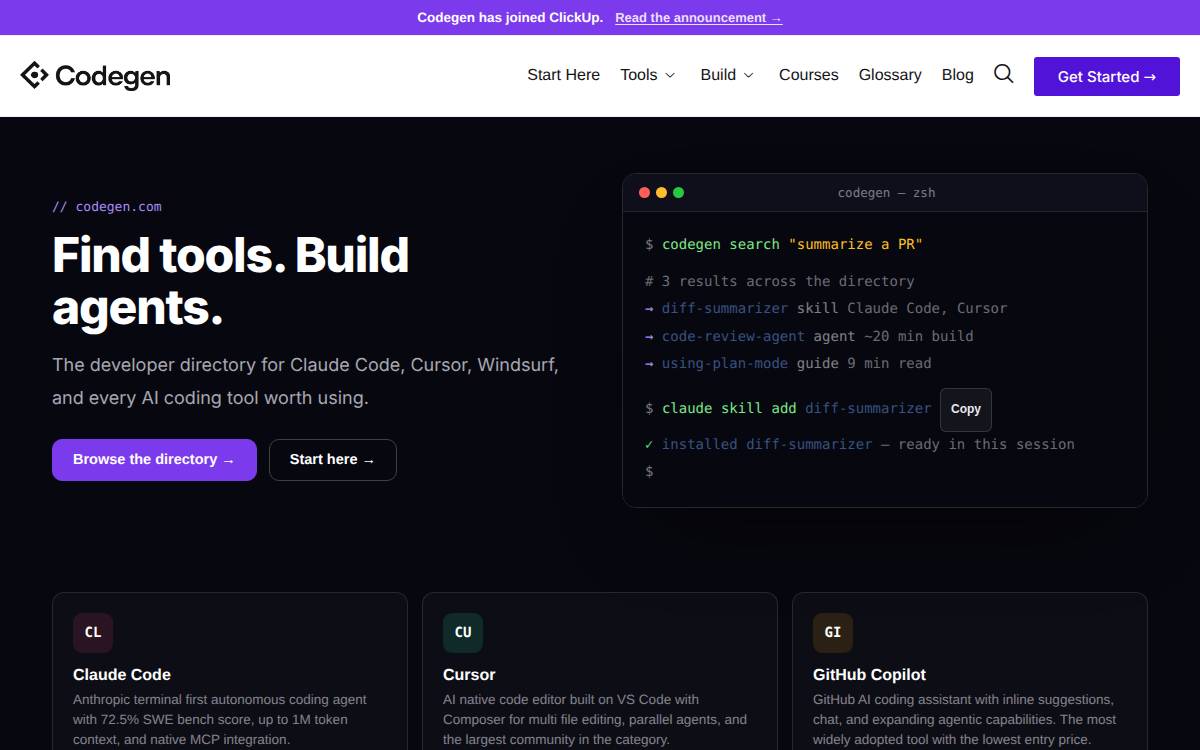Screen dimensions: 1200x750
Task: Open the diff-summarizer search result
Action: click(725, 308)
